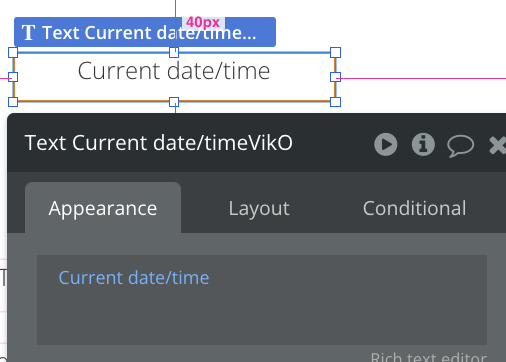506x362 pixels.
Task: Click the empty area of the text content field
Action: [262, 317]
